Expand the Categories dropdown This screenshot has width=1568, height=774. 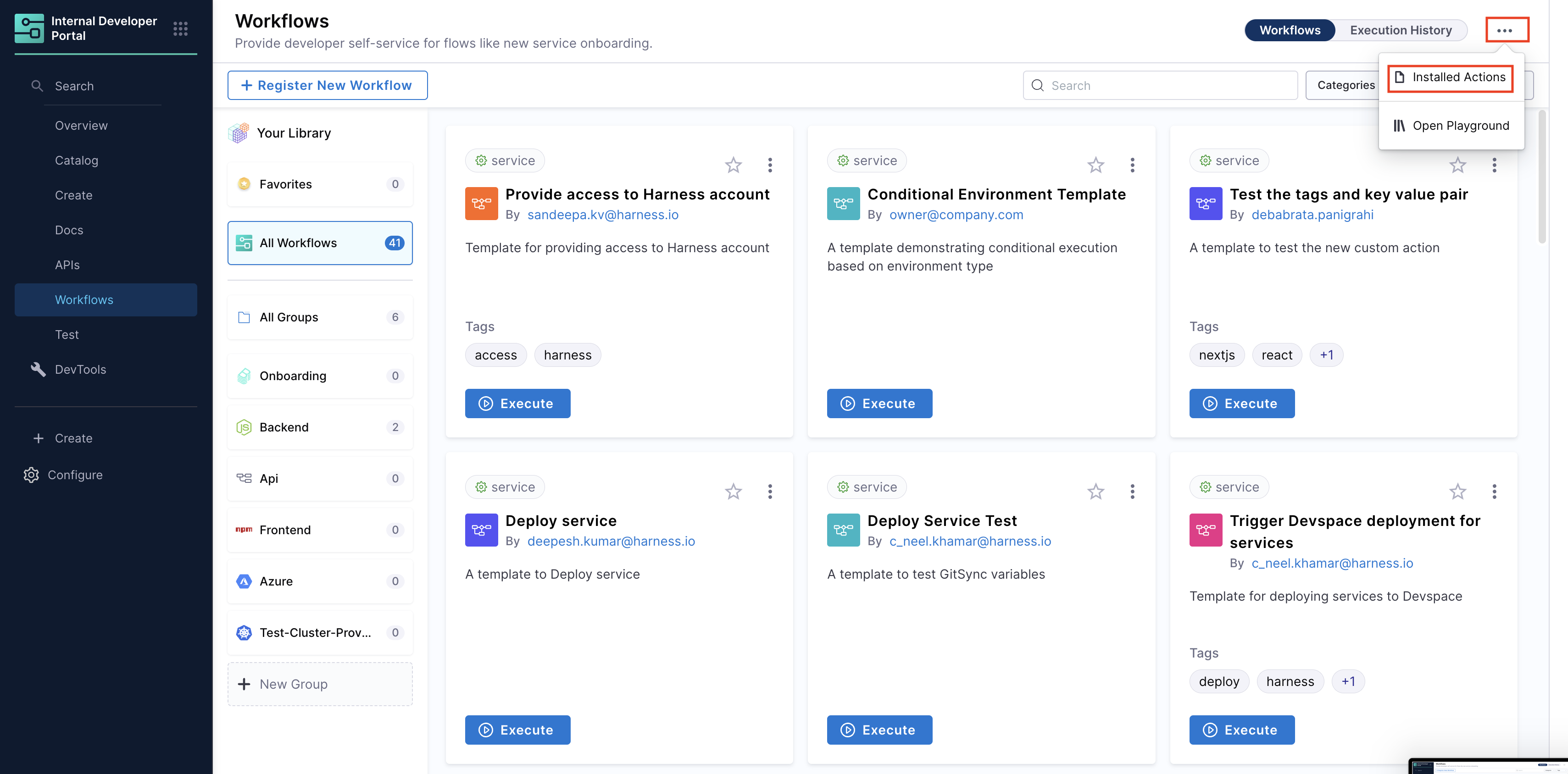1344,85
